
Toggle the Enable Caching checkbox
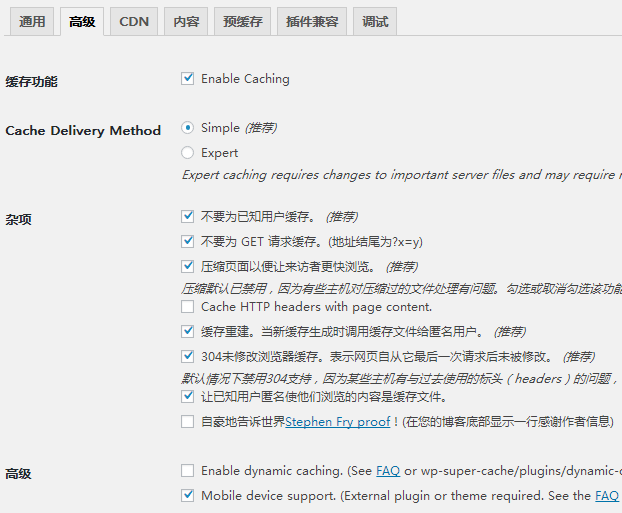(x=187, y=79)
